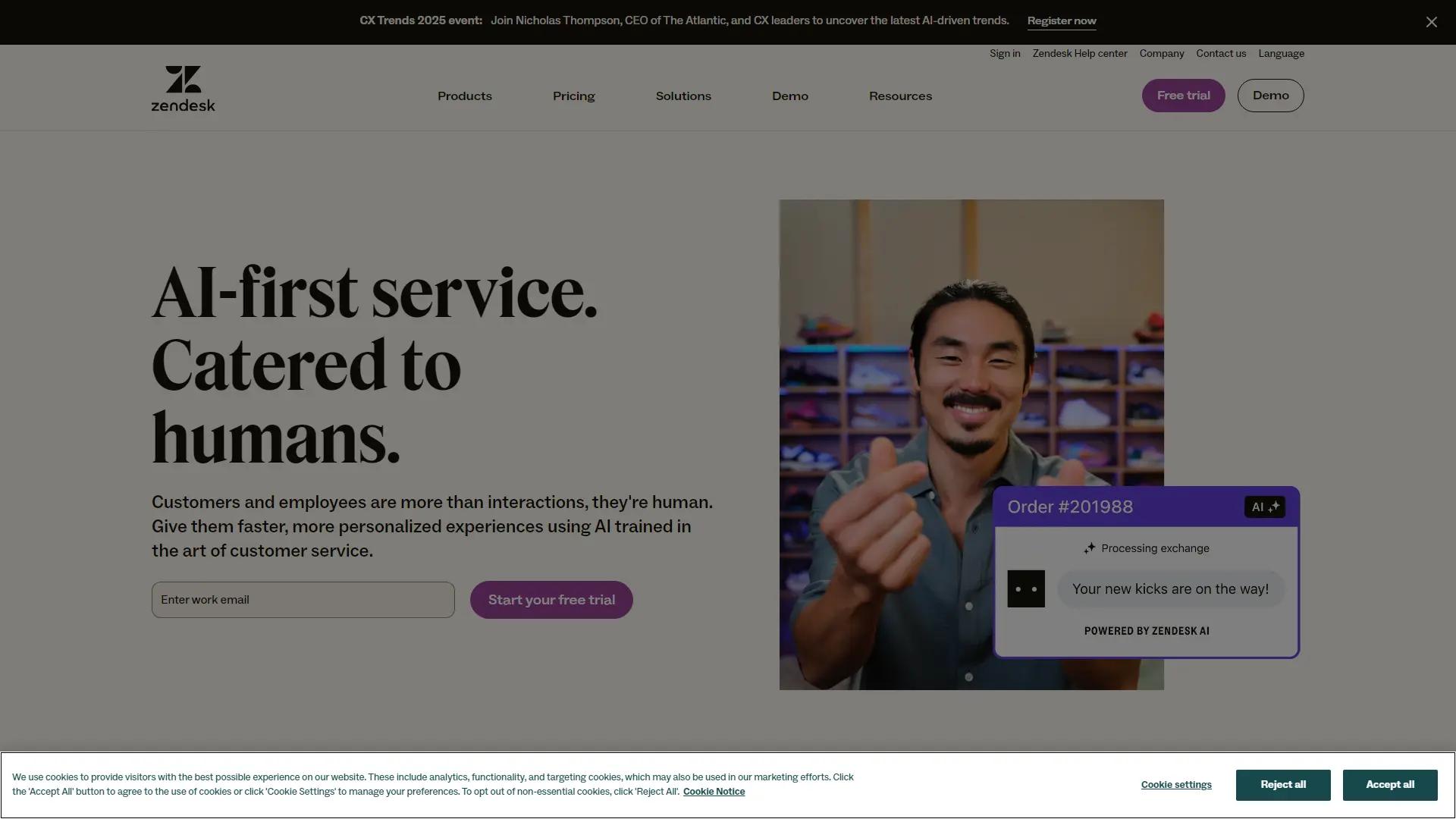Click the Company link

(x=1161, y=53)
